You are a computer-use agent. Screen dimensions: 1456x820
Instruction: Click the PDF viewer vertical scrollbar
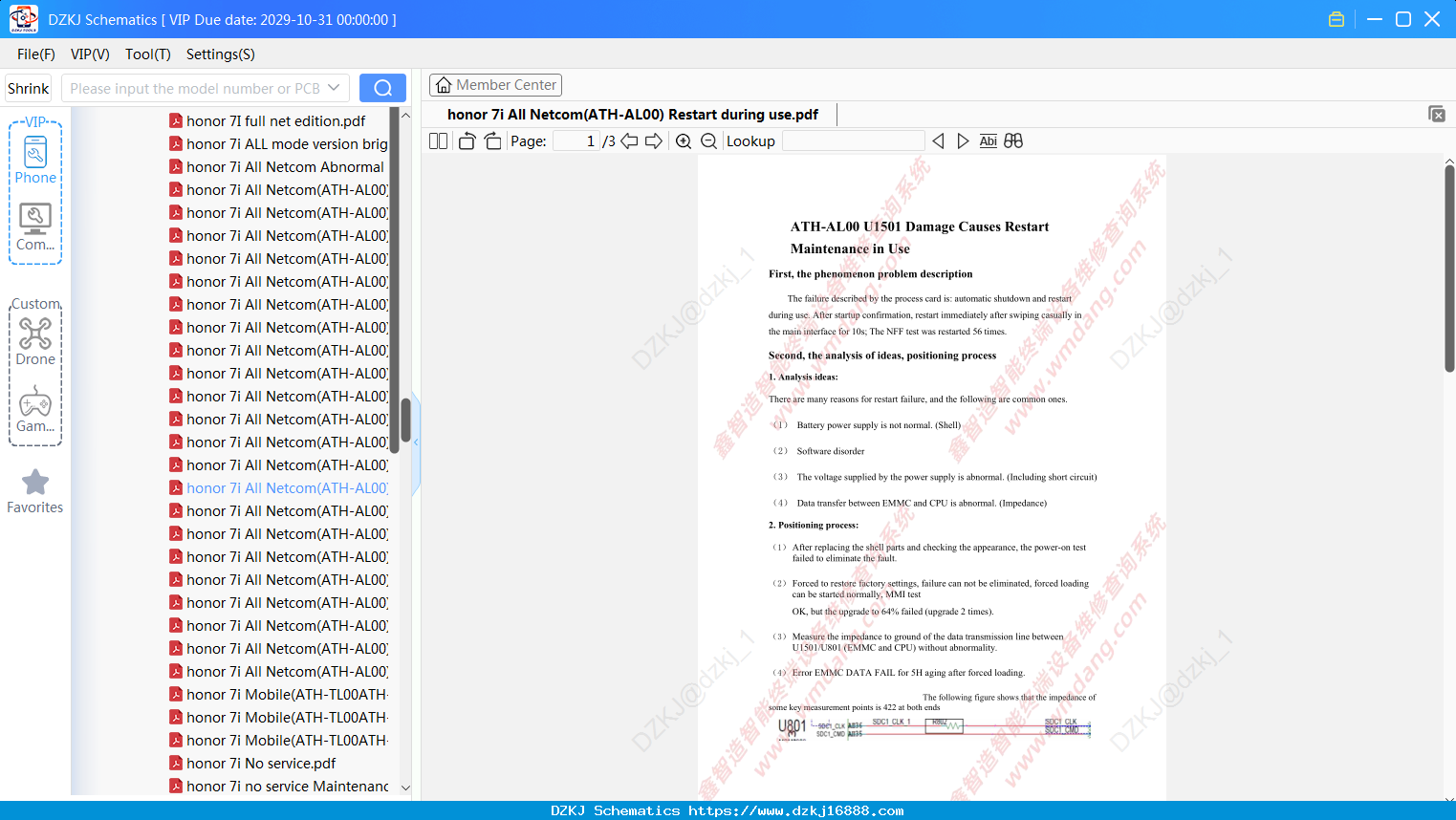click(x=1449, y=269)
